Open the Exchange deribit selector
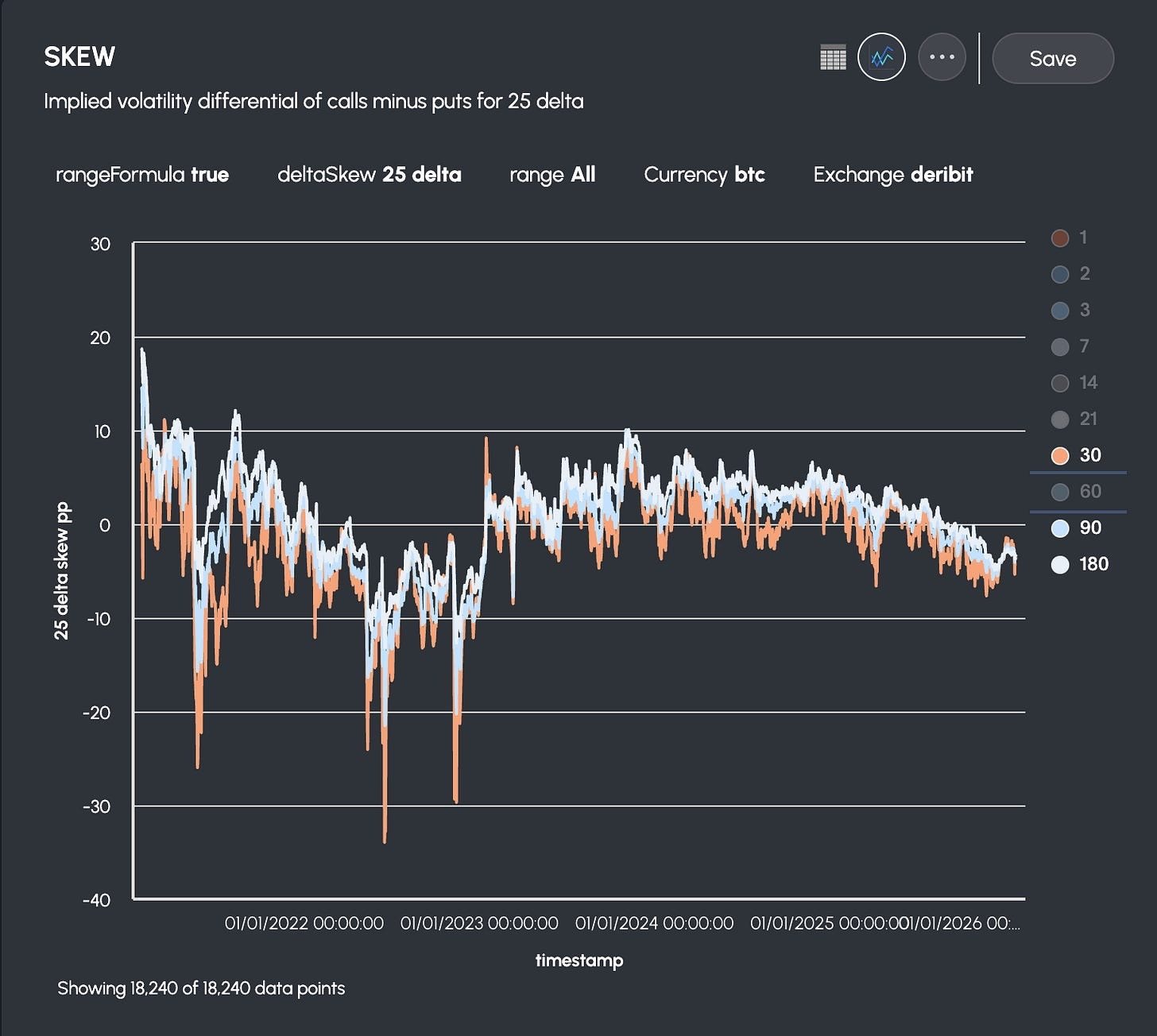The height and width of the screenshot is (1036, 1157). click(892, 175)
